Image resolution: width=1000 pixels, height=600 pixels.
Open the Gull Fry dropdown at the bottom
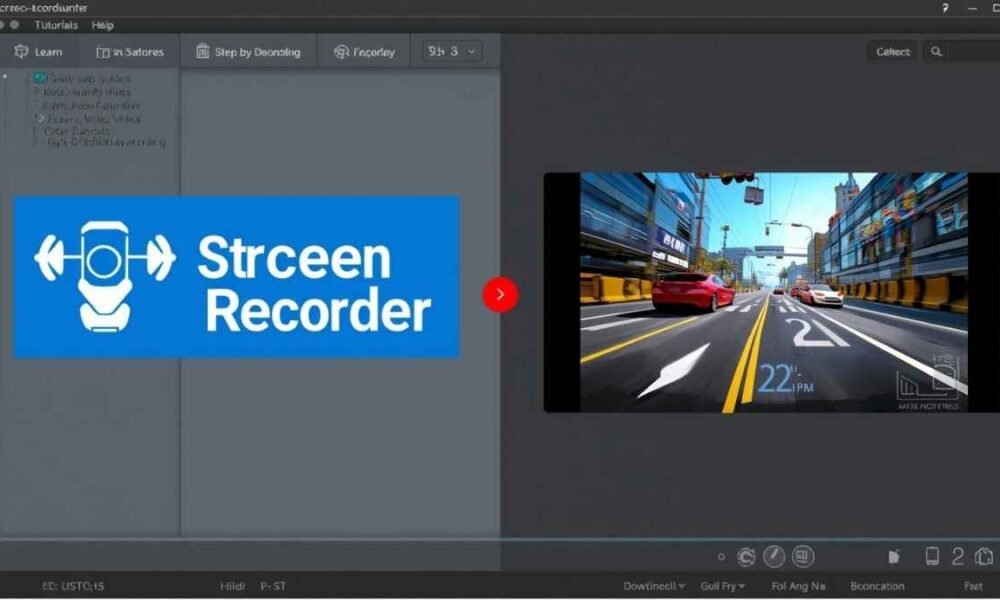pos(723,586)
